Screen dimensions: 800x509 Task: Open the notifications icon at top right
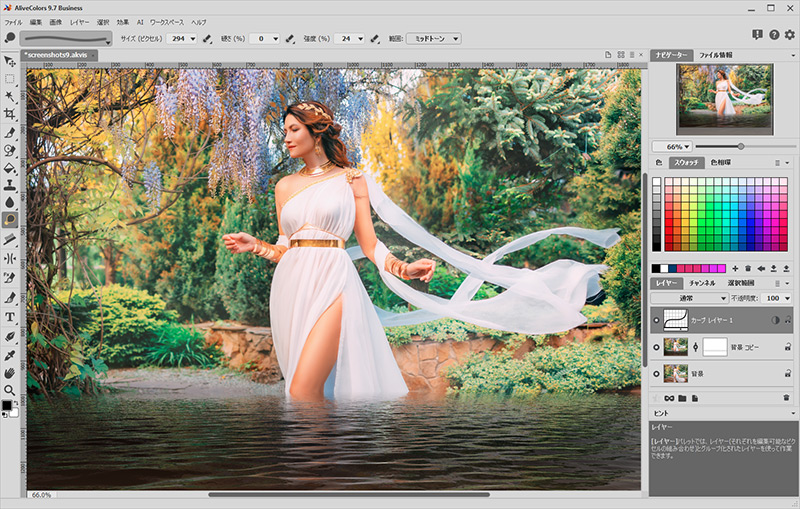[757, 34]
